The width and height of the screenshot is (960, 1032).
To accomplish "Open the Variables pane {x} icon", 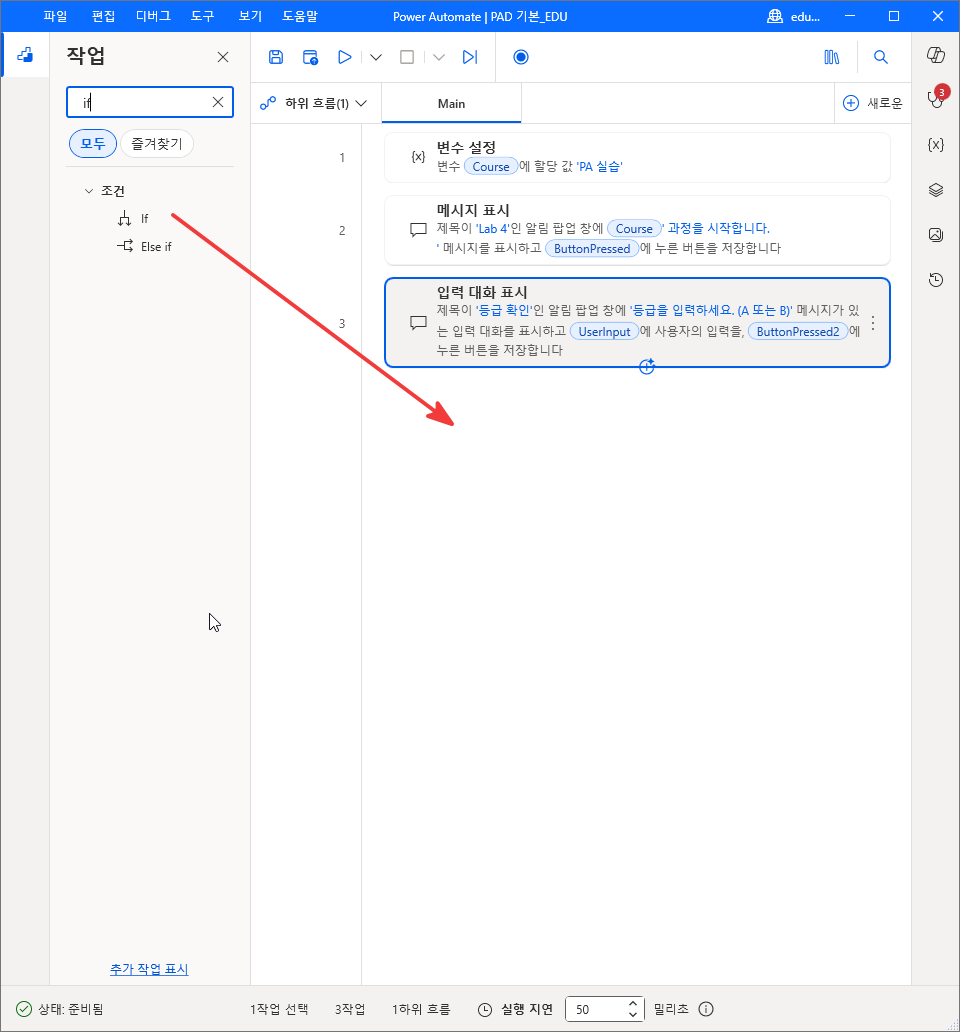I will pos(936,145).
